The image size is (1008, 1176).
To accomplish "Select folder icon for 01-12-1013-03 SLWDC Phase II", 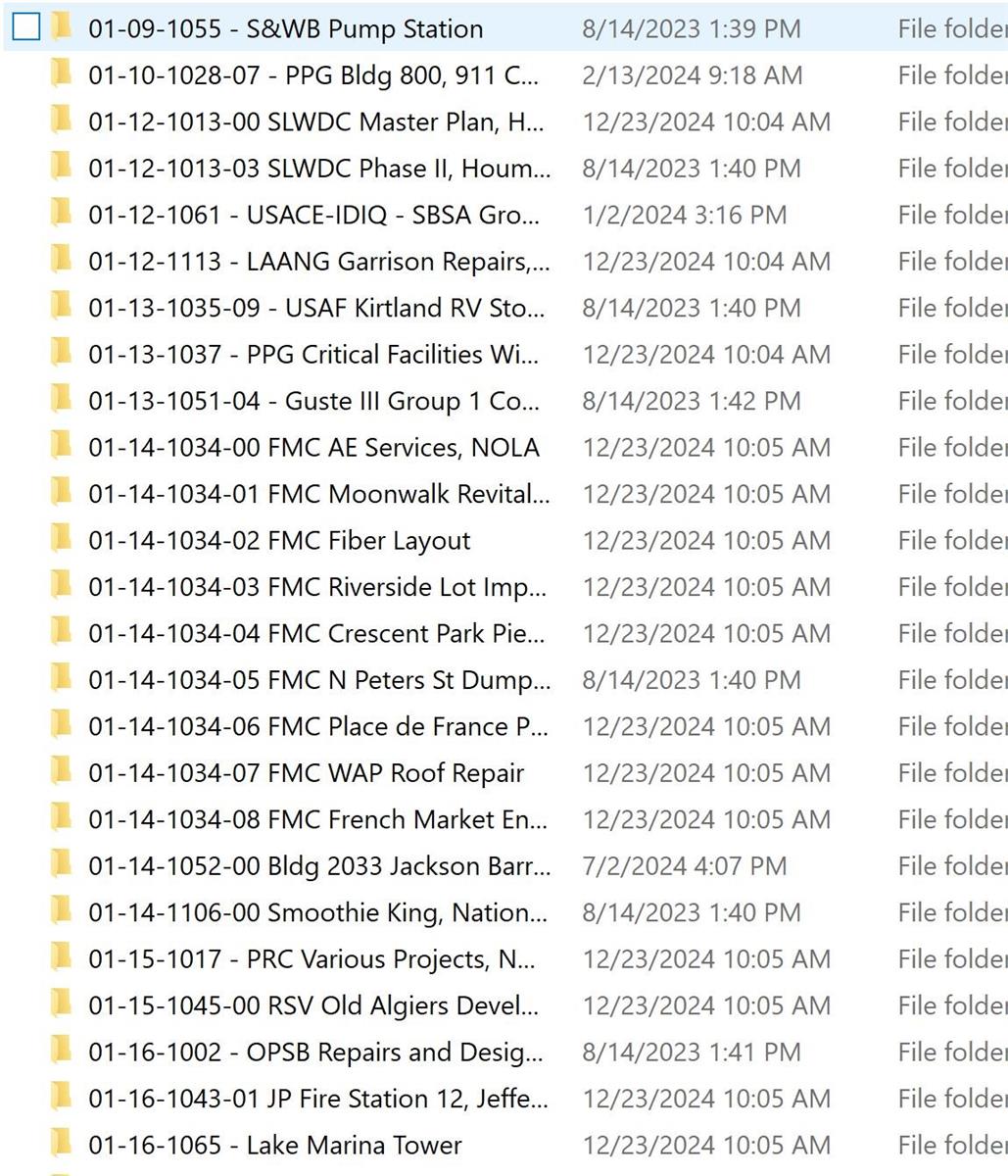I will click(x=62, y=168).
